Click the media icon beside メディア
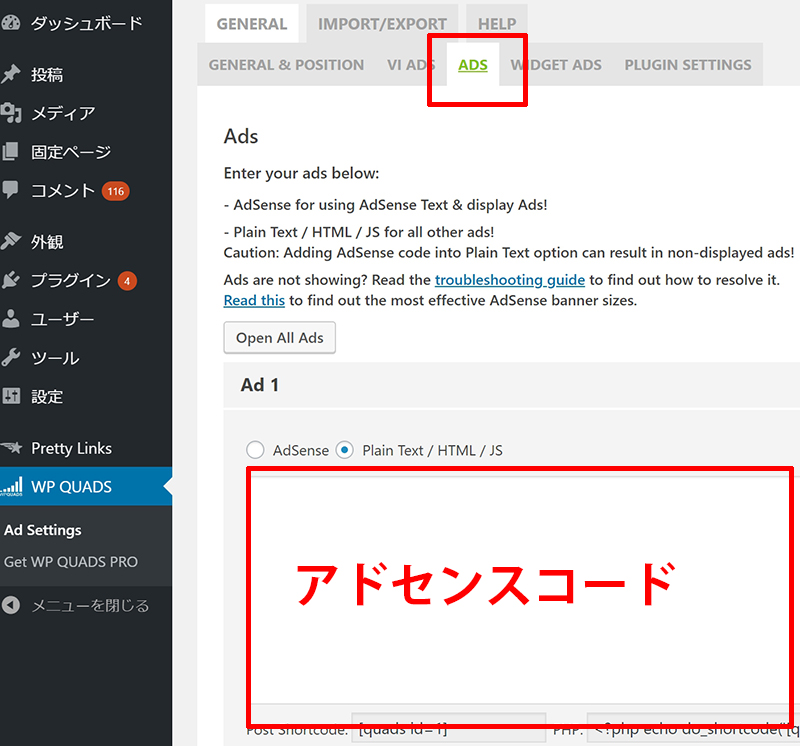Viewport: 800px width, 746px height. click(x=10, y=113)
